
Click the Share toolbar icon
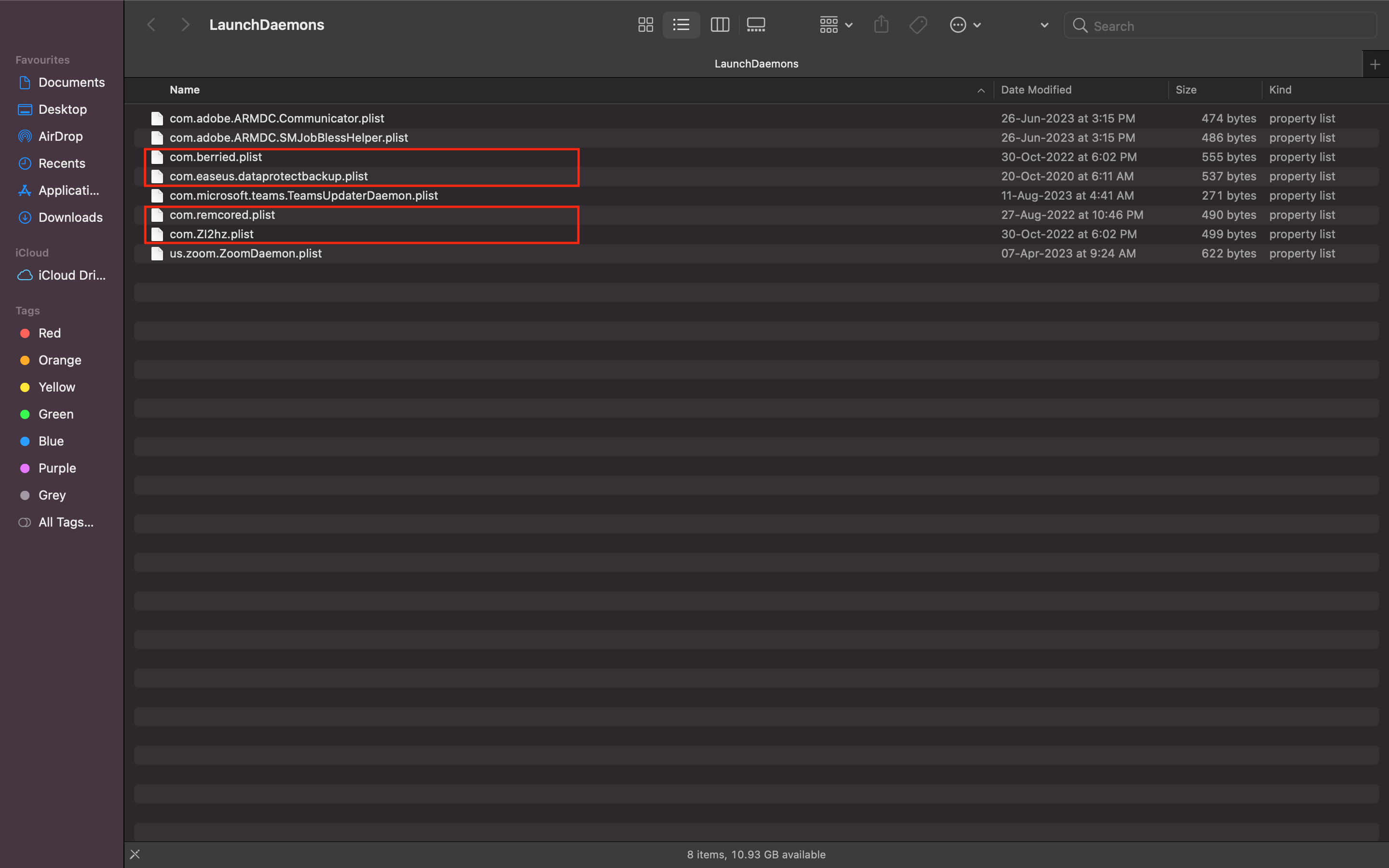(x=881, y=25)
